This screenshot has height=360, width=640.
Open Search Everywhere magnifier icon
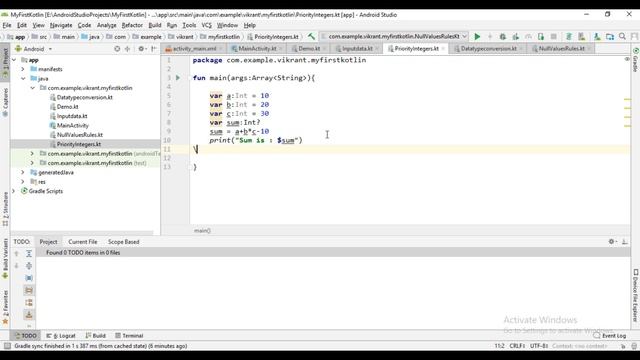tap(622, 37)
